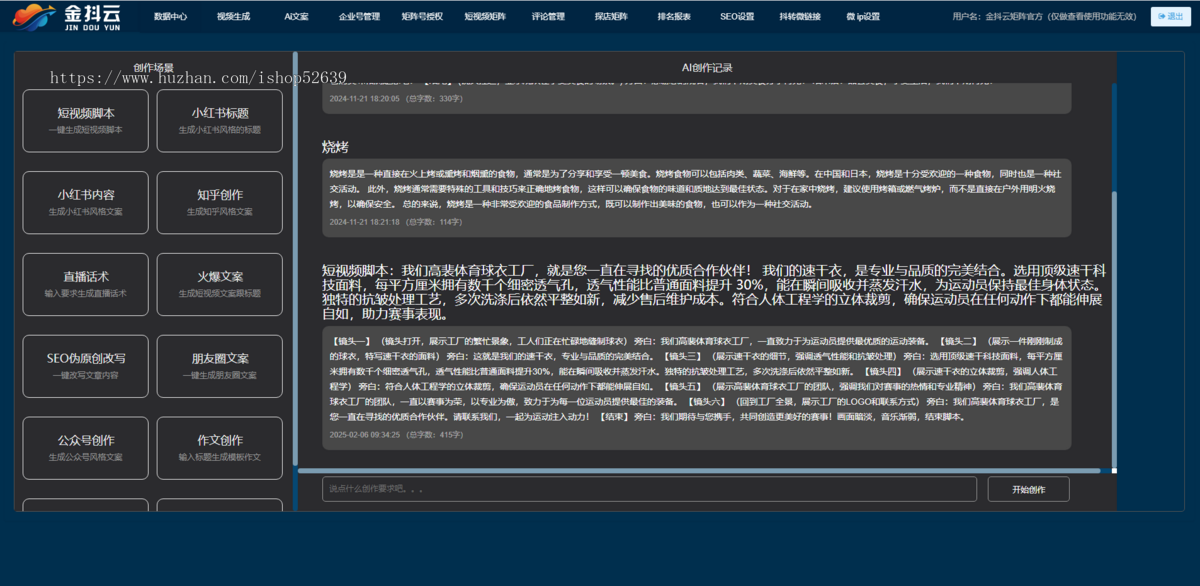The height and width of the screenshot is (586, 1200).
Task: Click the horizontal scrollbar under the records
Action: pyautogui.click(x=698, y=470)
